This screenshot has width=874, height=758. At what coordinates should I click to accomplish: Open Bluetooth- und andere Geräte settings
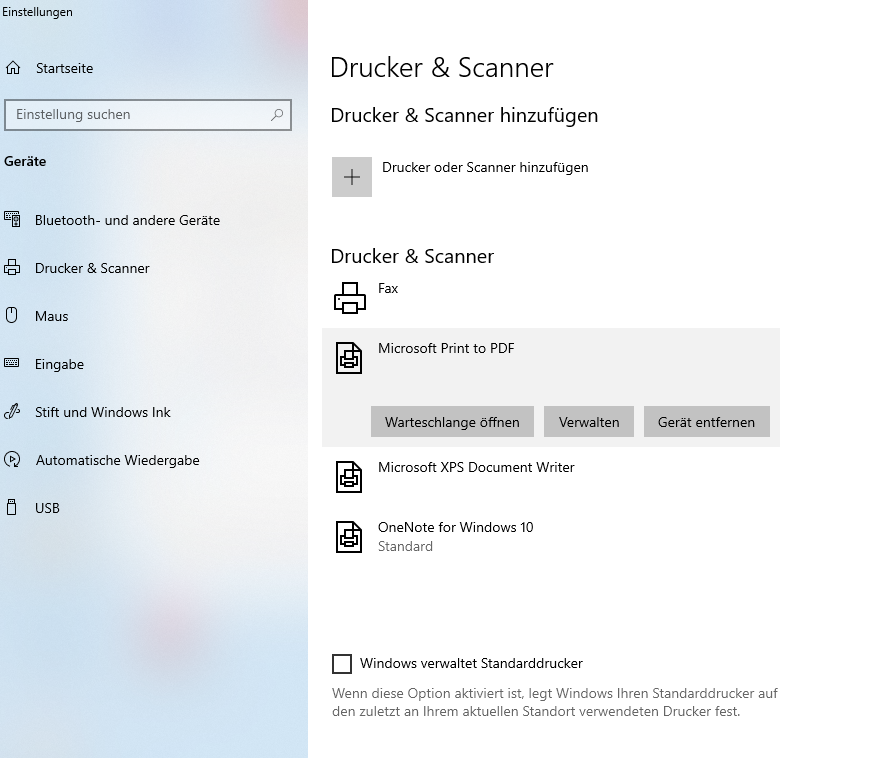128,220
